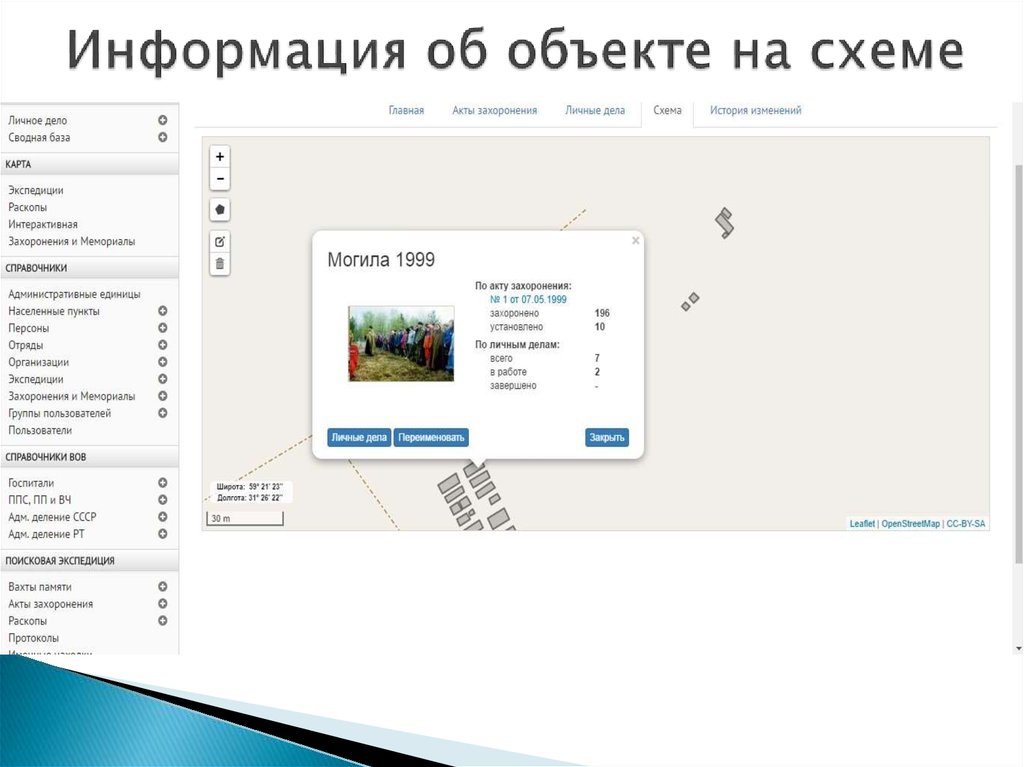Open the Главная tab
1024x767 pixels.
406,110
